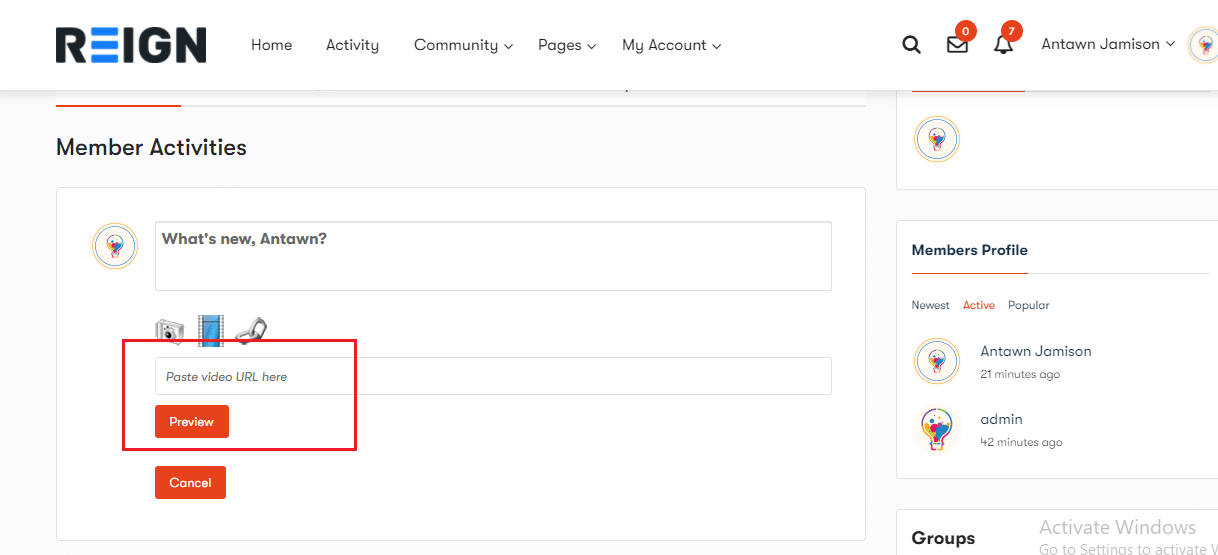Image resolution: width=1218 pixels, height=555 pixels.
Task: Open the Activity menu item
Action: coord(352,45)
